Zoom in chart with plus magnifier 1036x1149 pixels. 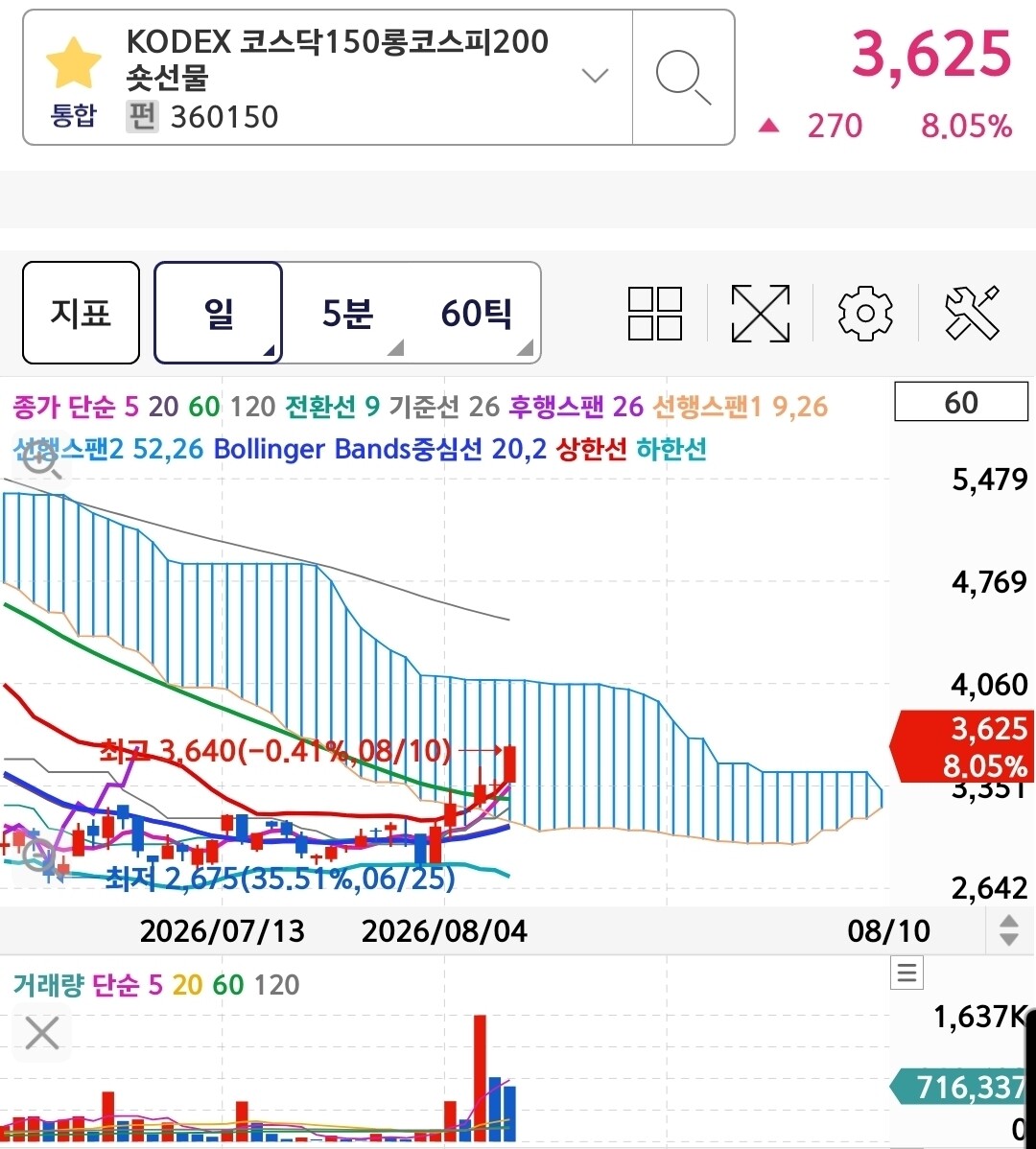tap(40, 460)
